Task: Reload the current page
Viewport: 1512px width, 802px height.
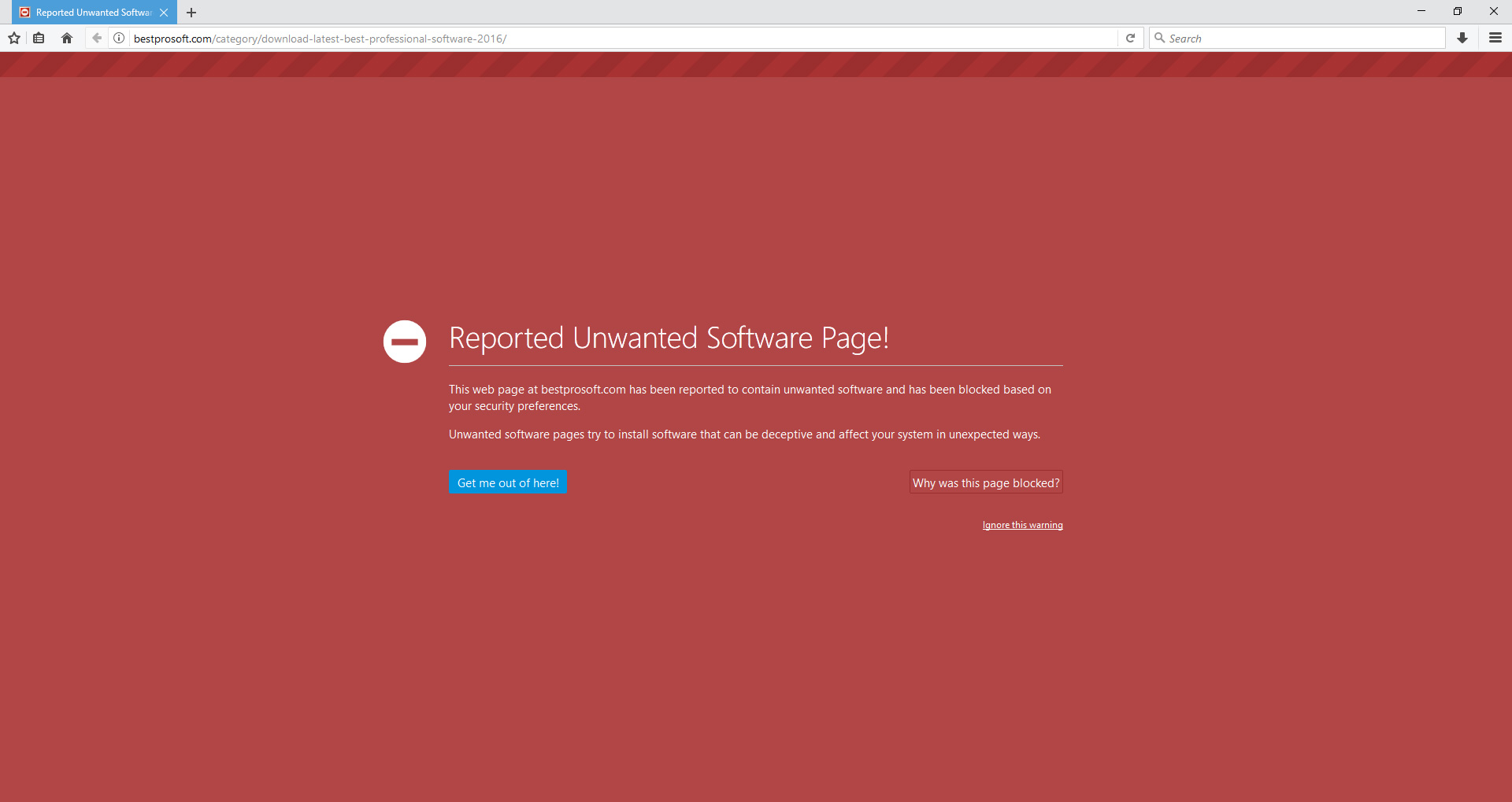Action: [1130, 38]
